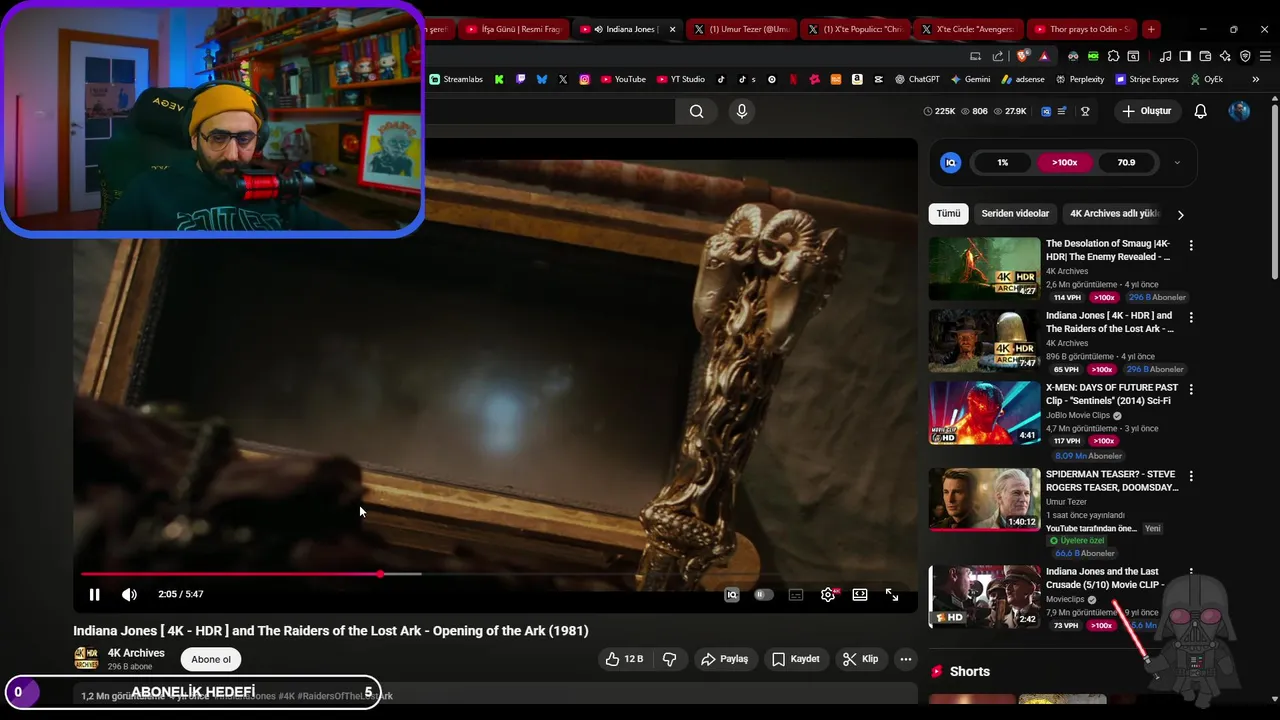Show hidden bookmarks with double chevron
Viewport: 1280px width, 720px height.
pos(1255,79)
